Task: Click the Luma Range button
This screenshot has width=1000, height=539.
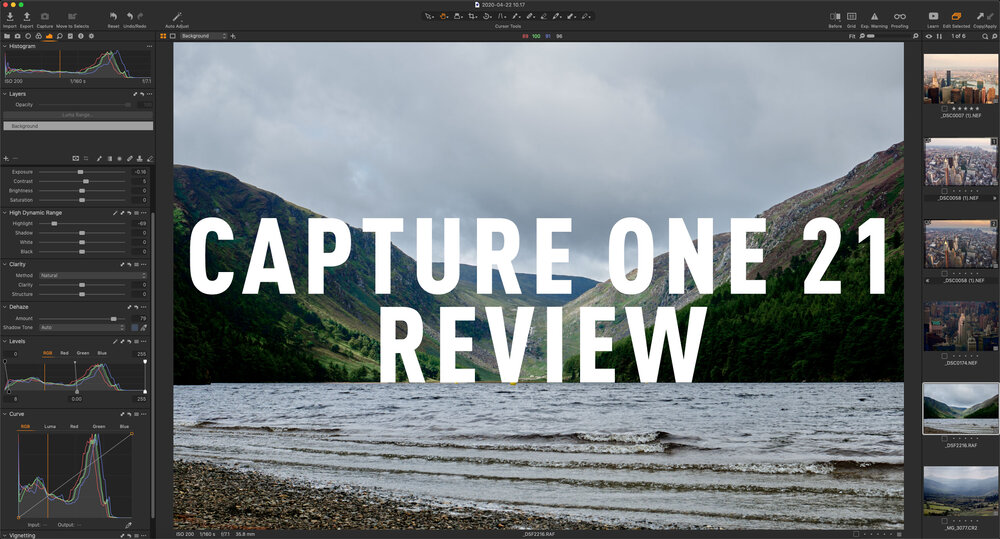Action: pyautogui.click(x=78, y=115)
